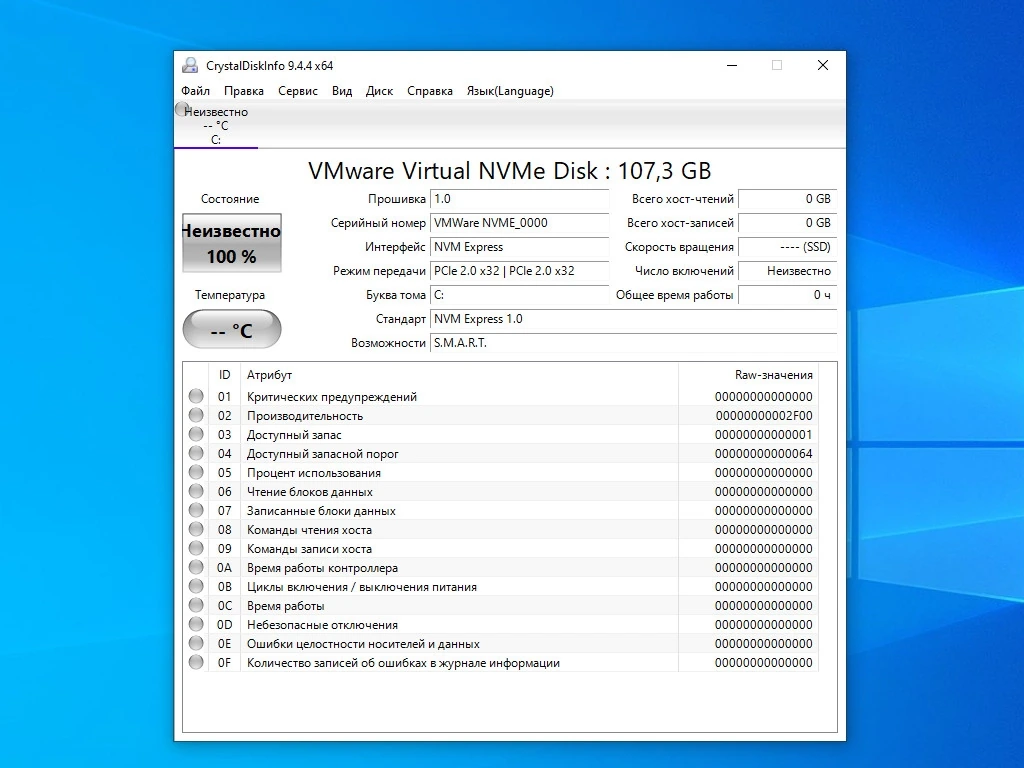Select the C: disk tab with Неизвестно status
Screen dimensions: 1024x768
point(216,125)
